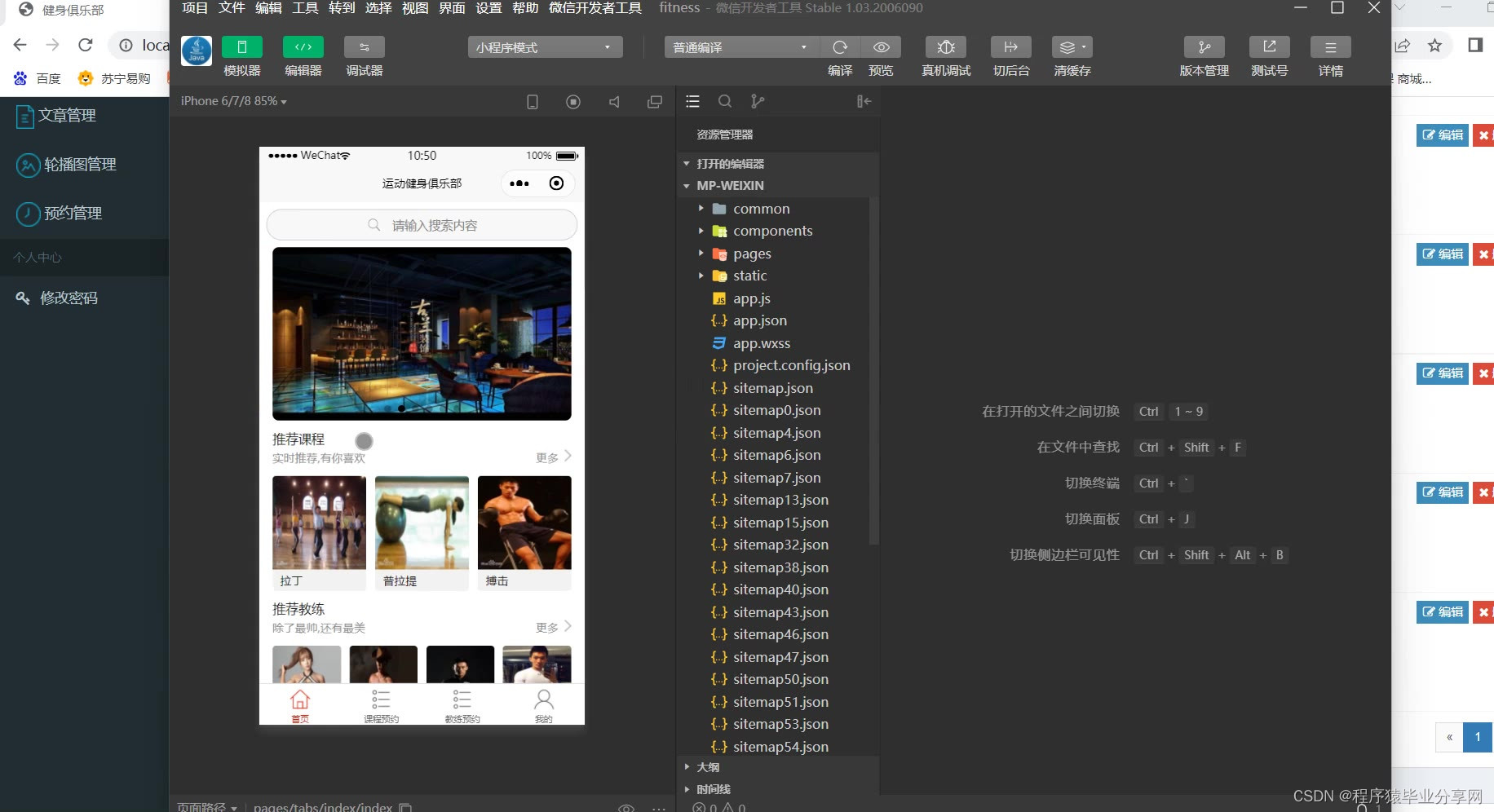1494x812 pixels.
Task: Click the editor search icon
Action: coord(724,101)
